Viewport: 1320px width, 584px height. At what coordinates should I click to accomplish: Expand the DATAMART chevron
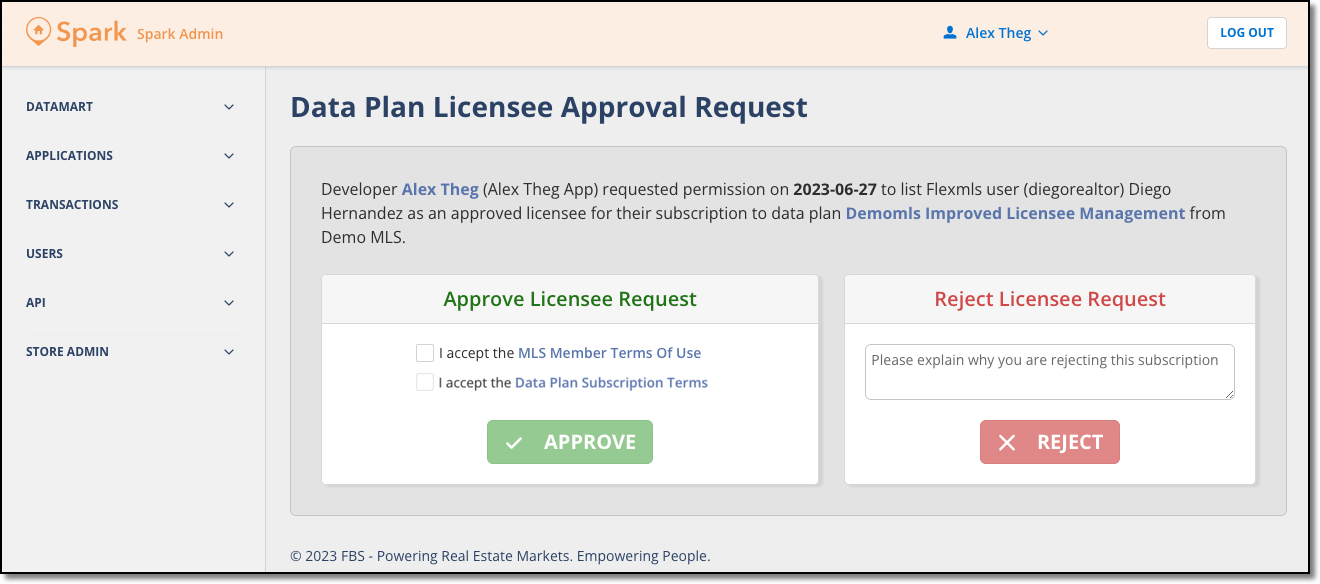(x=229, y=107)
